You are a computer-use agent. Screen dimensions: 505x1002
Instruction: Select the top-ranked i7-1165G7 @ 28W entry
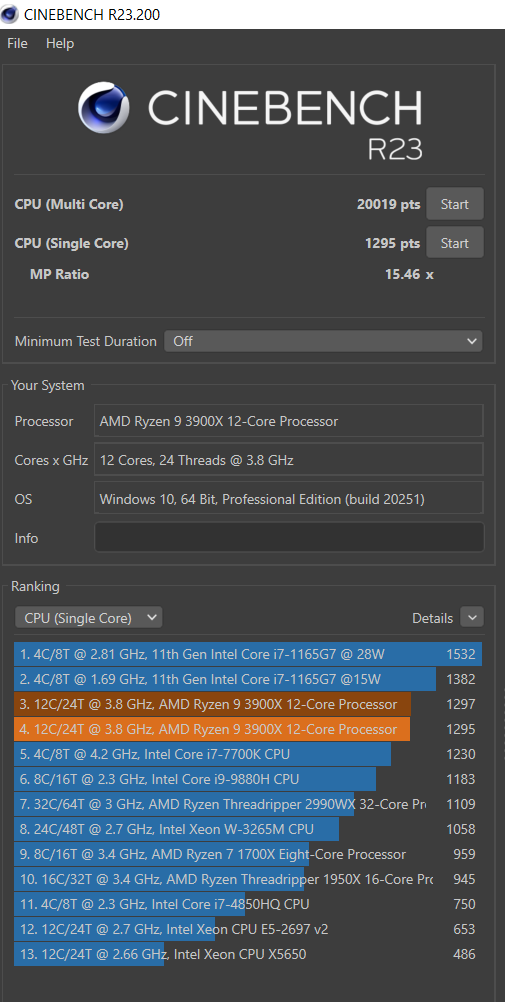point(247,654)
